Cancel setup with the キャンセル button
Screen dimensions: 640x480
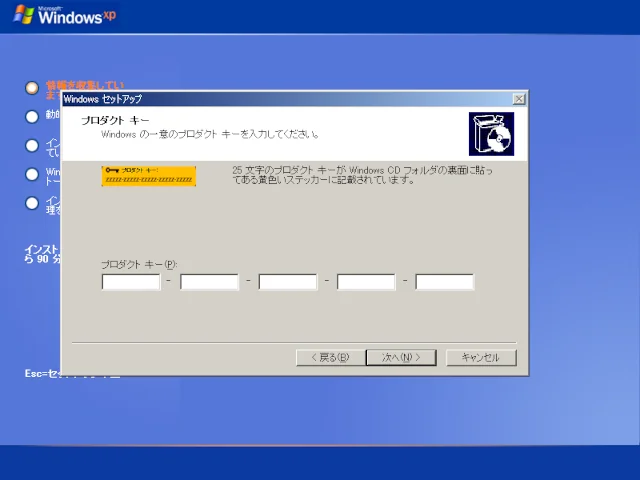tap(481, 358)
